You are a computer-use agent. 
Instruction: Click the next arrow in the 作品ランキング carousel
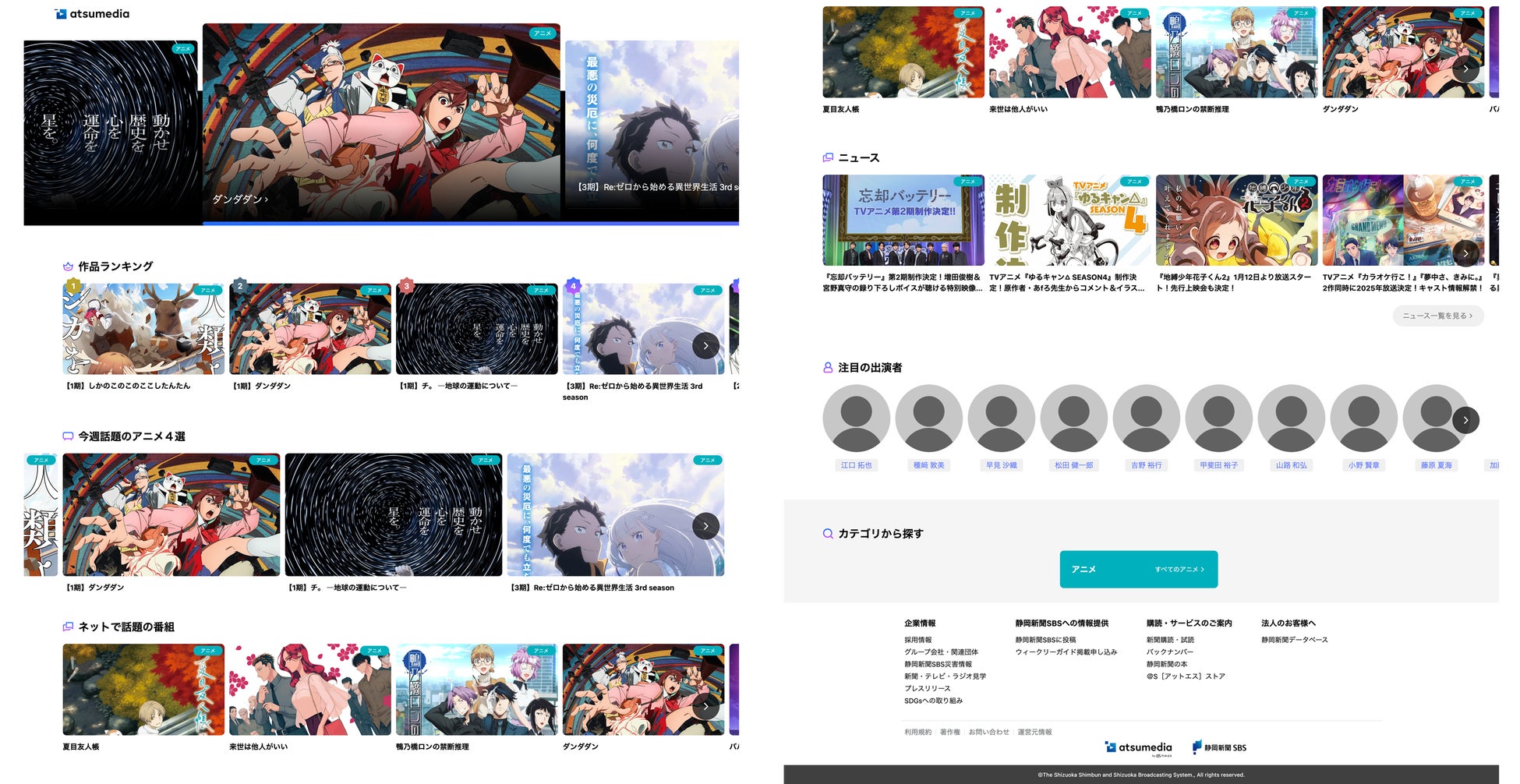click(x=705, y=345)
